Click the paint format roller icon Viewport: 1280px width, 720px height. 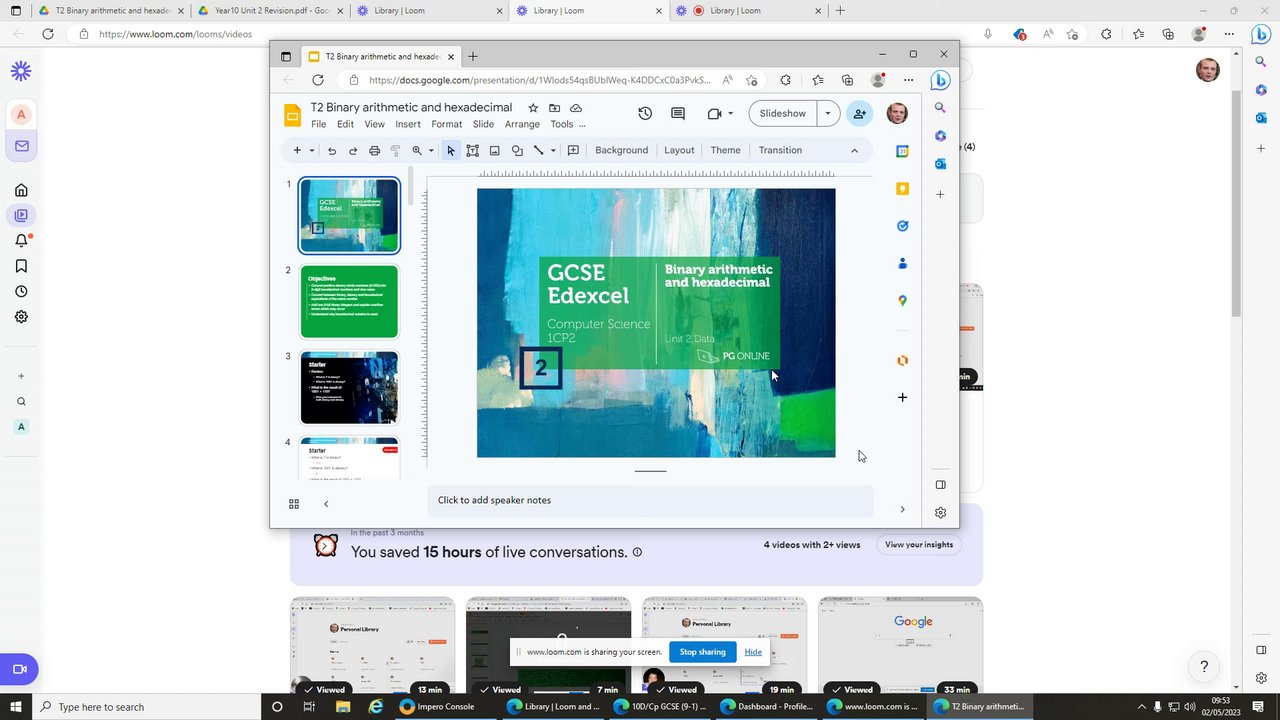(395, 151)
